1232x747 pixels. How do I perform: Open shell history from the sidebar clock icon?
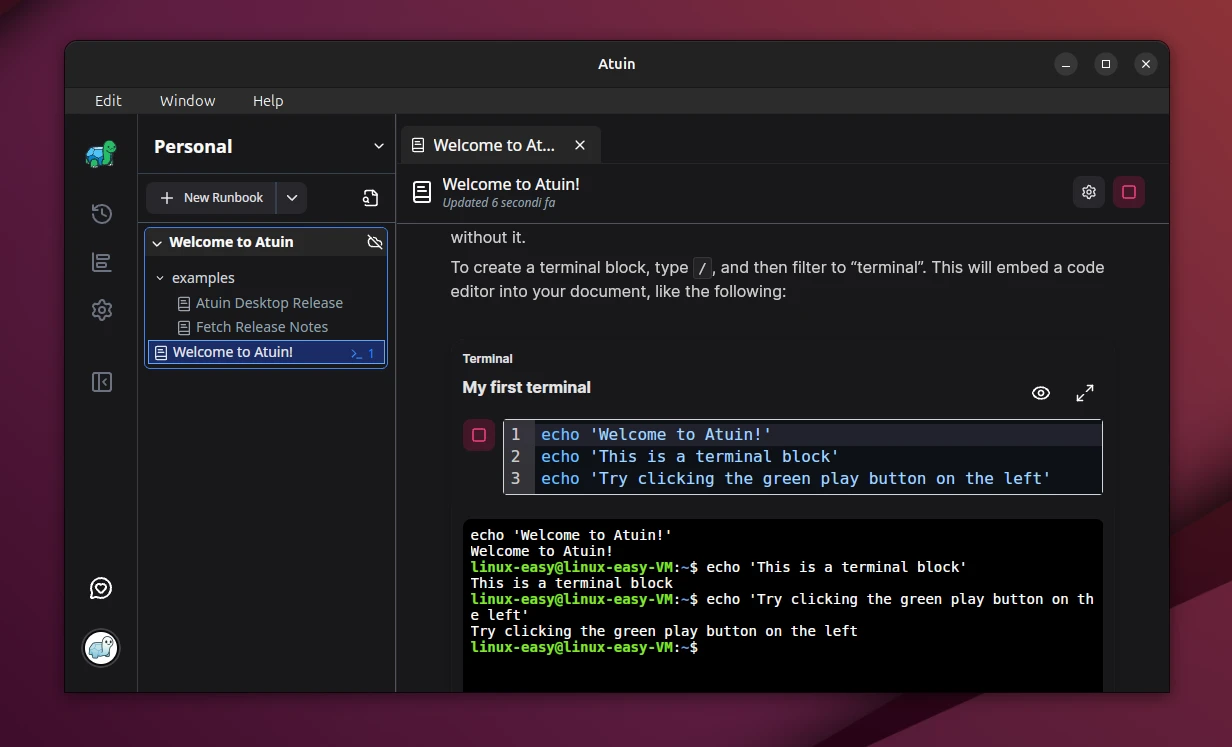[x=101, y=213]
